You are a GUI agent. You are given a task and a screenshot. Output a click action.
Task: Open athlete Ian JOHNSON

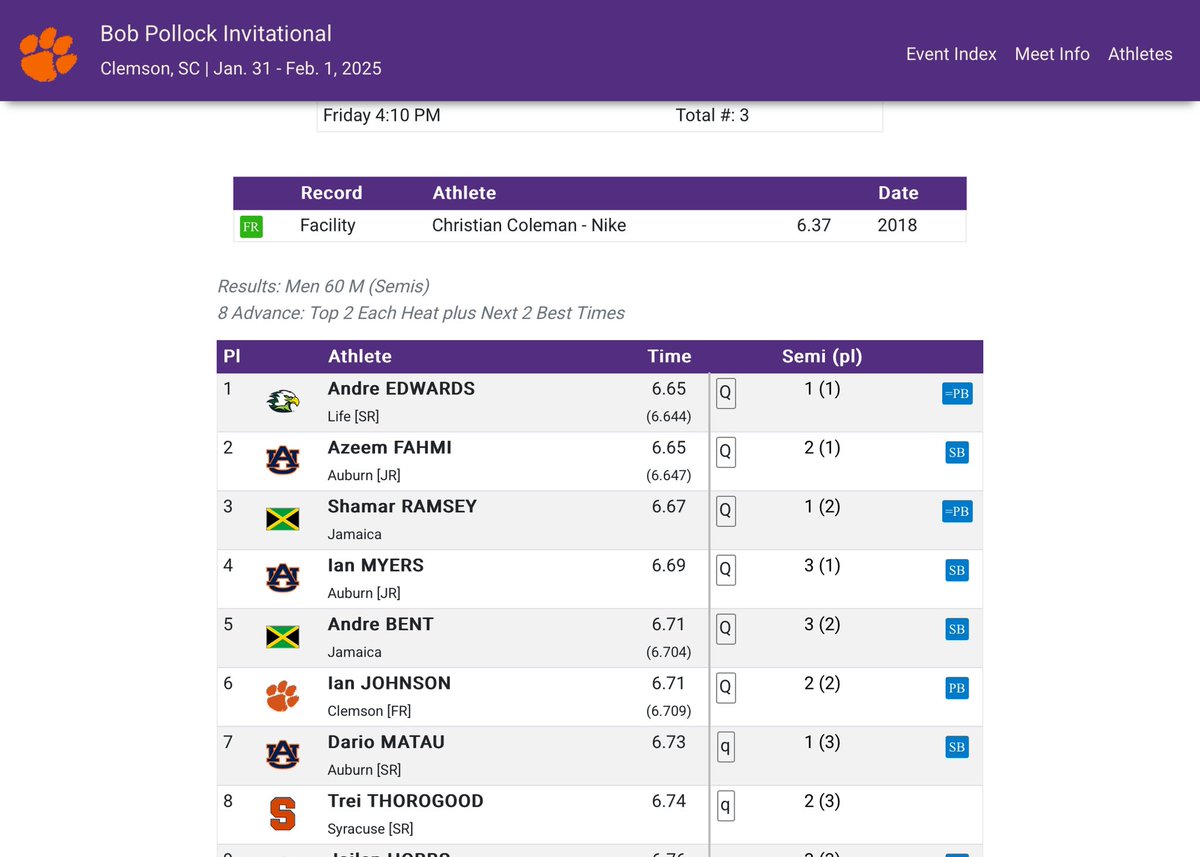(x=389, y=683)
